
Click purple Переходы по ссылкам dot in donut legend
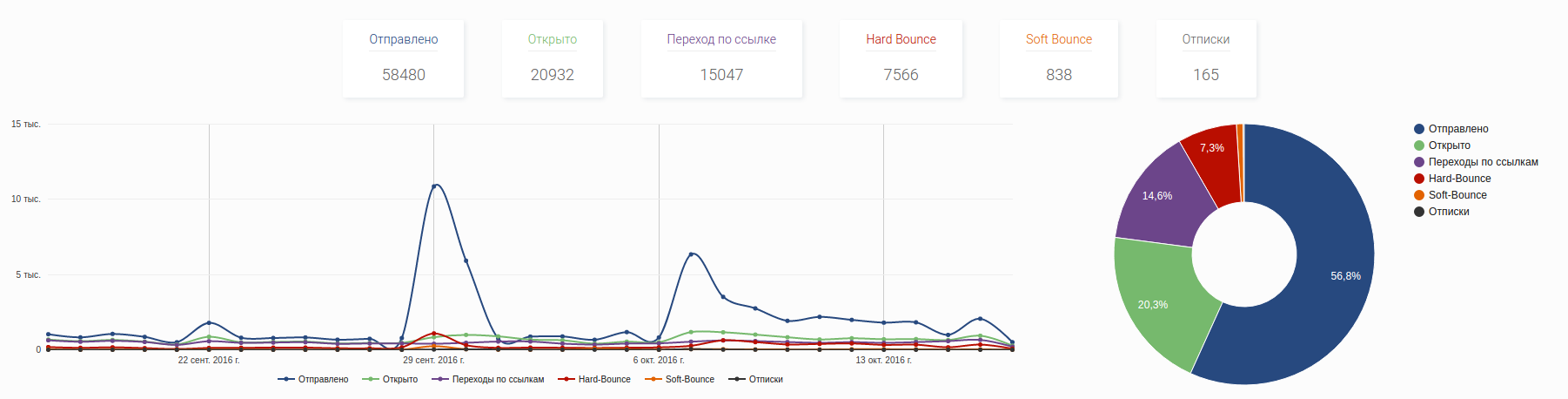click(1419, 162)
